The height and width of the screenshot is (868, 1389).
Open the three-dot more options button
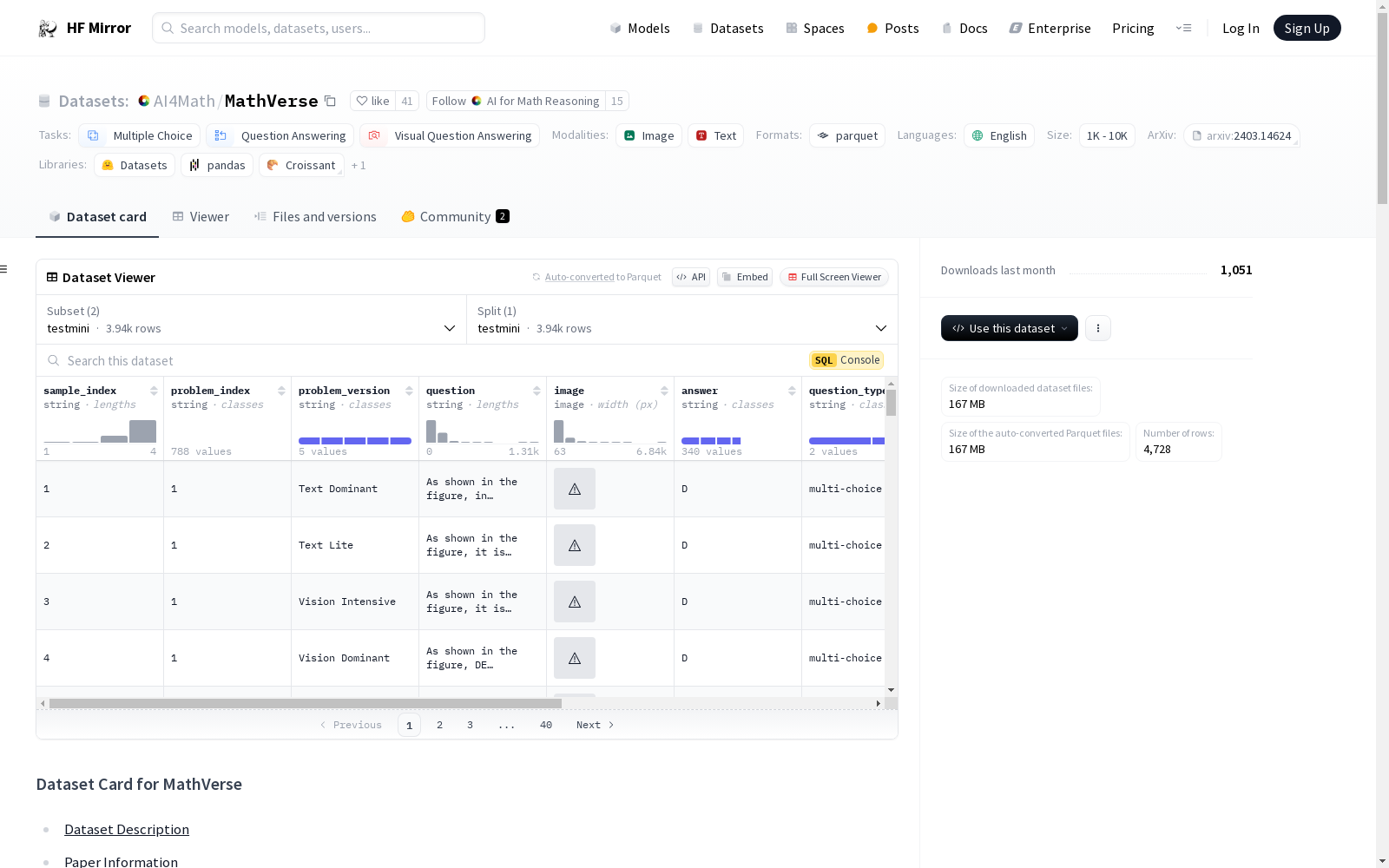click(x=1098, y=328)
